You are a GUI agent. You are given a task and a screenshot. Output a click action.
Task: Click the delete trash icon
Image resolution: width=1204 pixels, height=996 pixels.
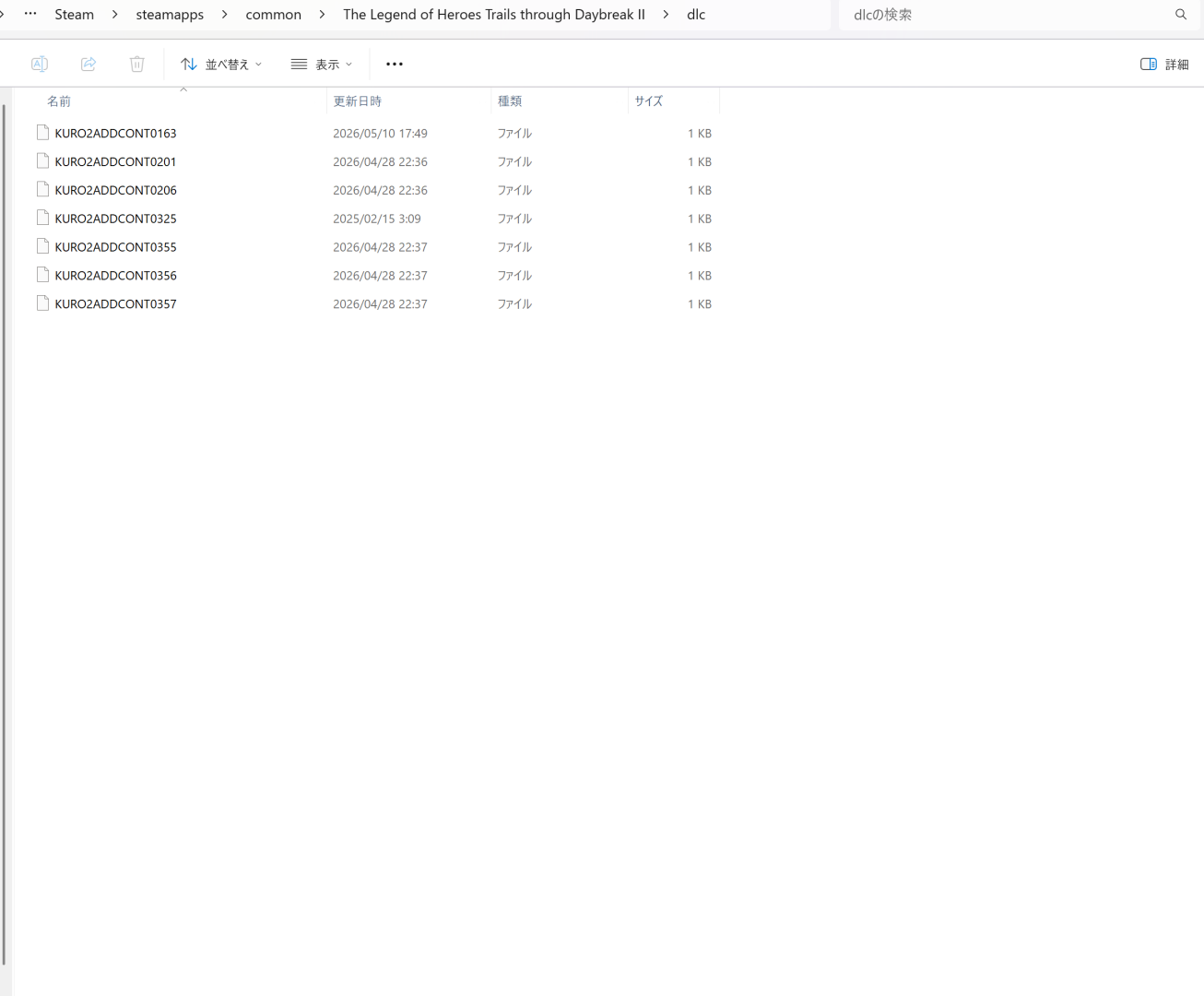137,64
